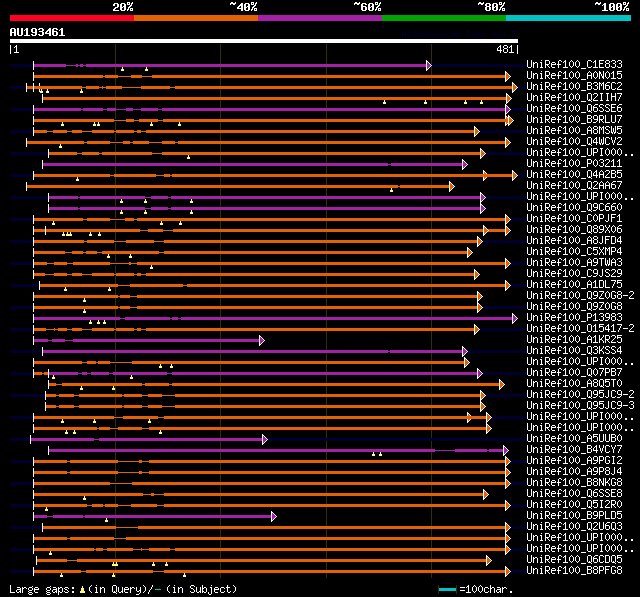Select the UniRef100_A8Q5T0 row label

[x=574, y=384]
